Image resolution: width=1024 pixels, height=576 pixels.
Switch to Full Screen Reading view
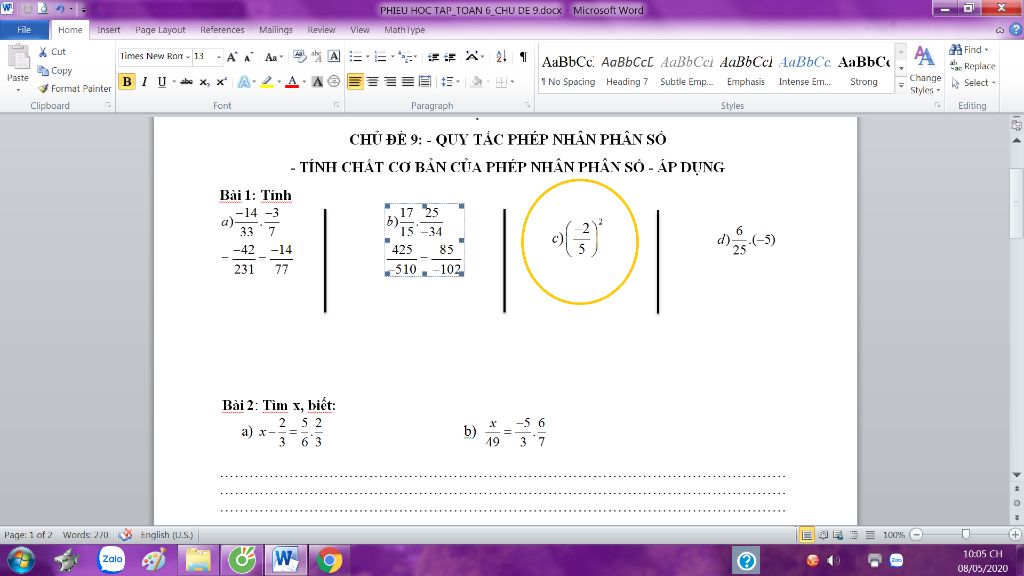[x=823, y=535]
